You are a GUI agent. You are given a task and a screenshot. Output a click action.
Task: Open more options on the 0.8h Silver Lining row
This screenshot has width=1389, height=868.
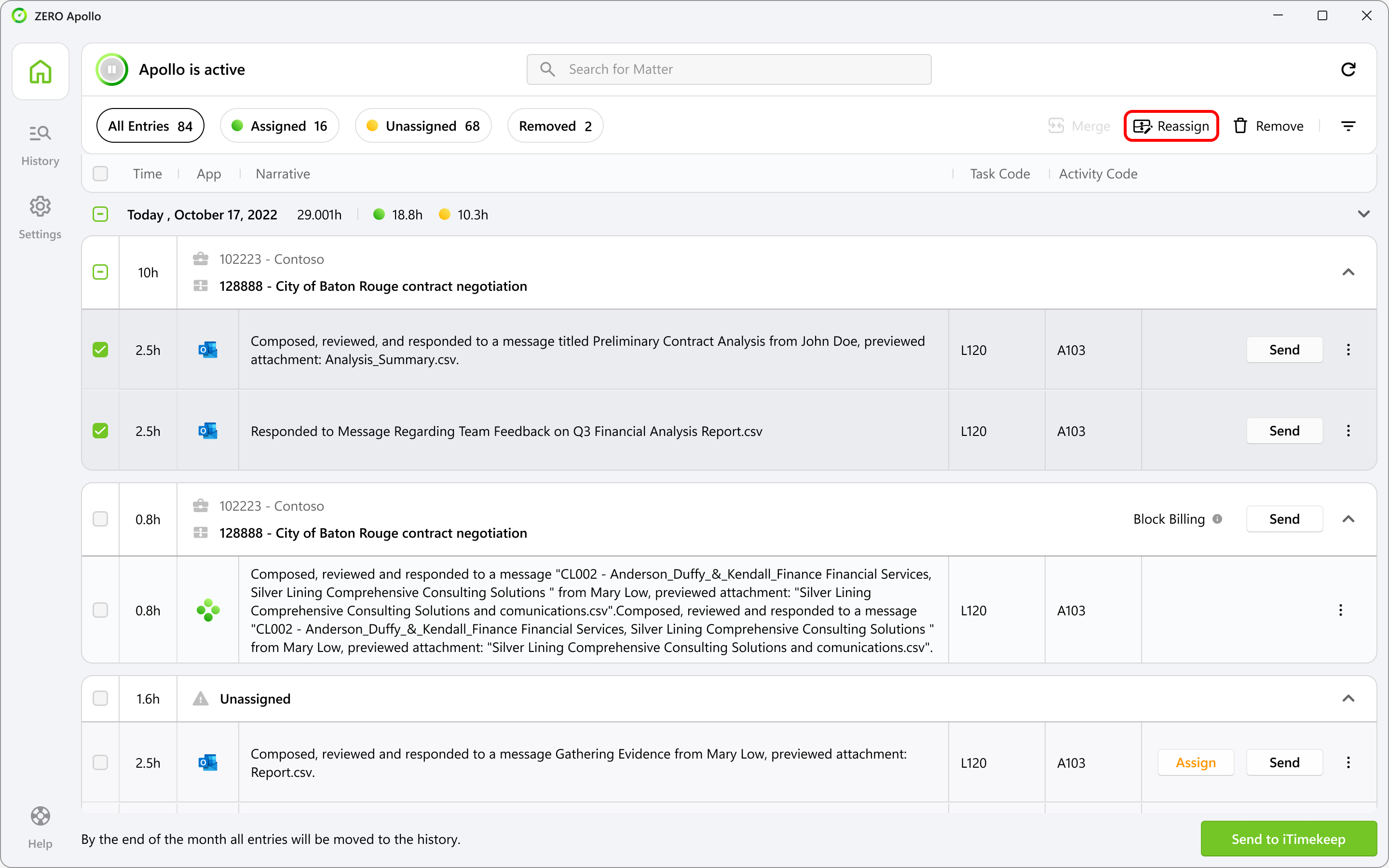[x=1341, y=610]
